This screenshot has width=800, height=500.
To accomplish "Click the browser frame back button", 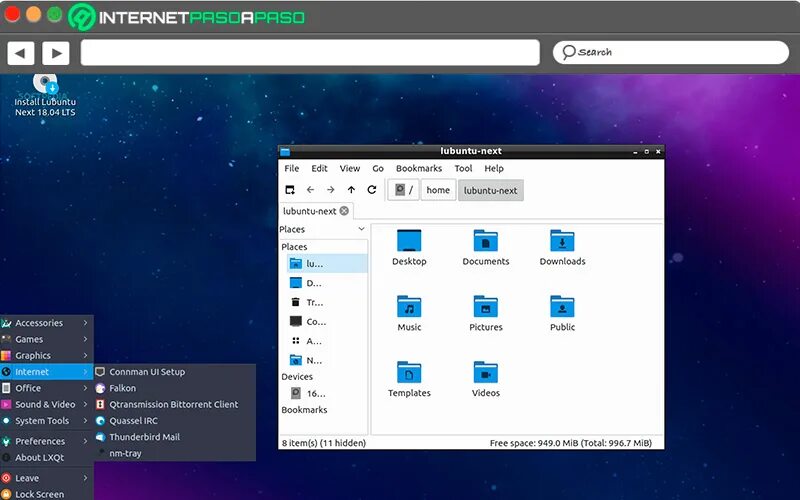I will [x=20, y=53].
